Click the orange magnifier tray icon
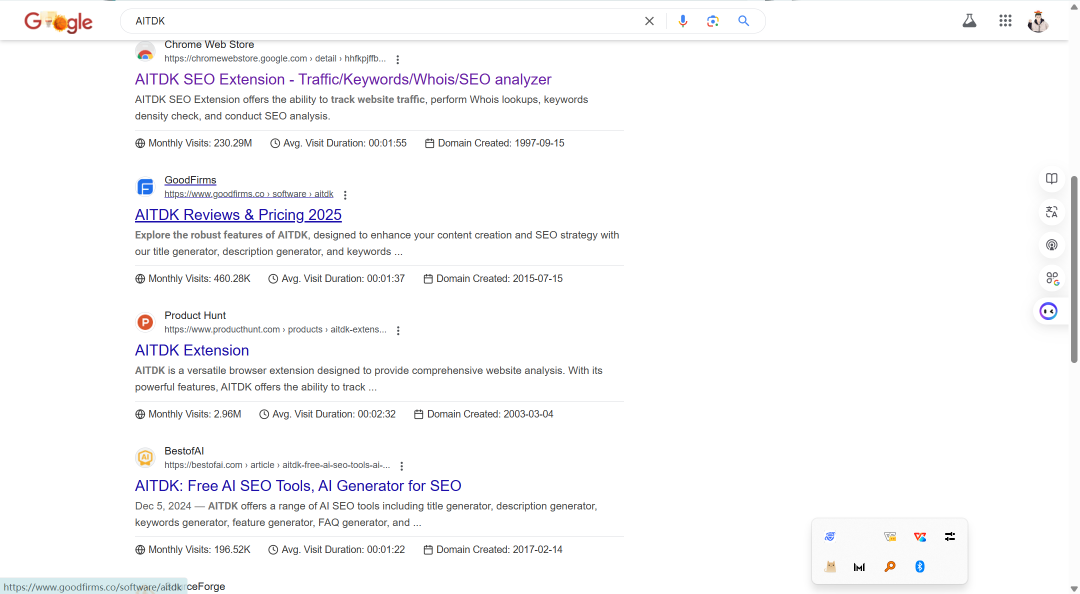The image size is (1080, 594). pyautogui.click(x=890, y=567)
